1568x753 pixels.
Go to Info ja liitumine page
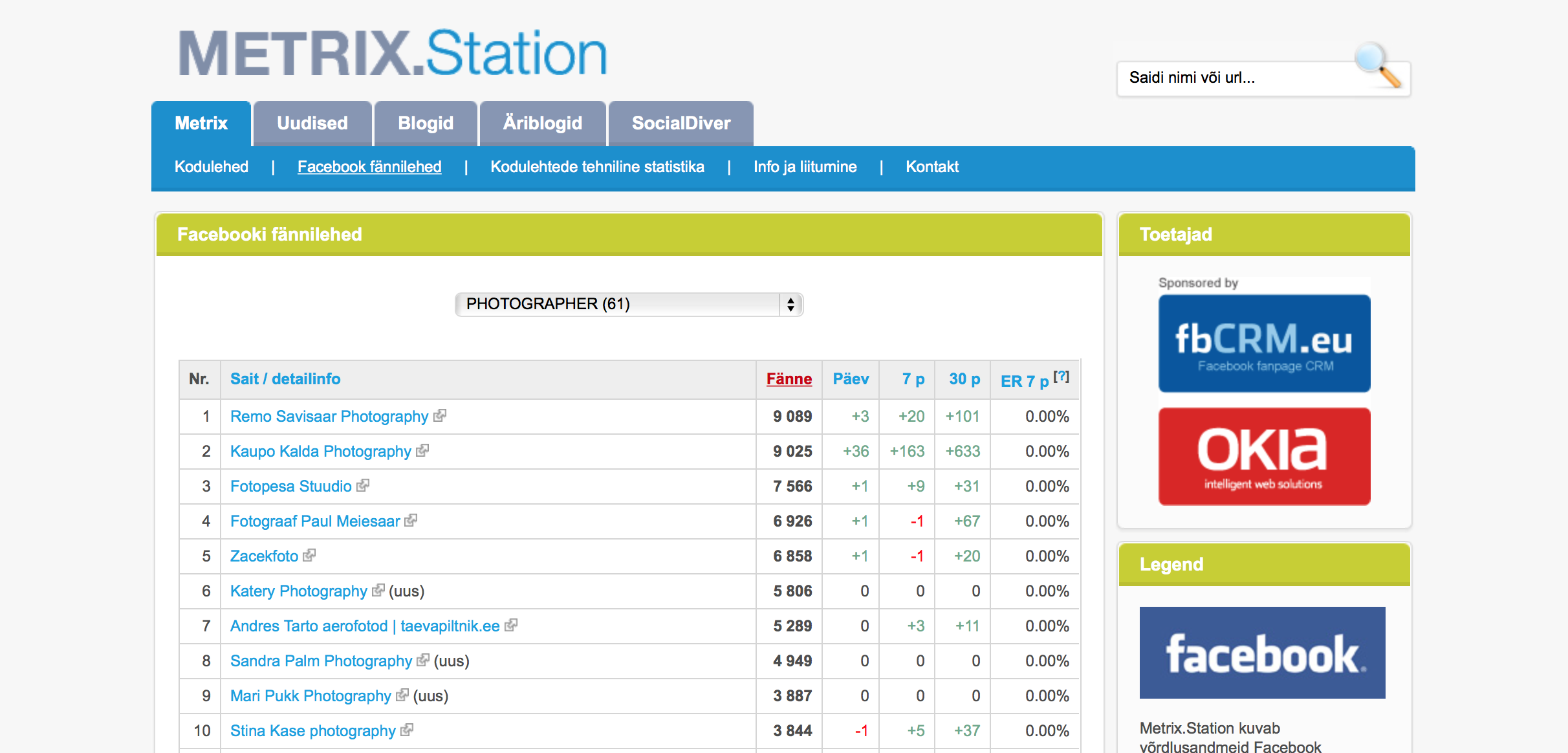pos(805,167)
